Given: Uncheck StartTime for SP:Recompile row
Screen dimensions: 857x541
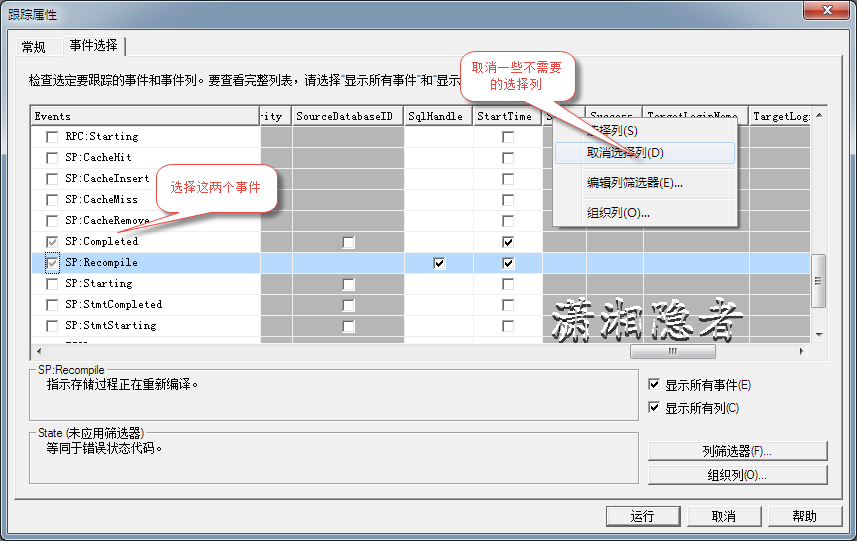Looking at the screenshot, I should coord(508,263).
